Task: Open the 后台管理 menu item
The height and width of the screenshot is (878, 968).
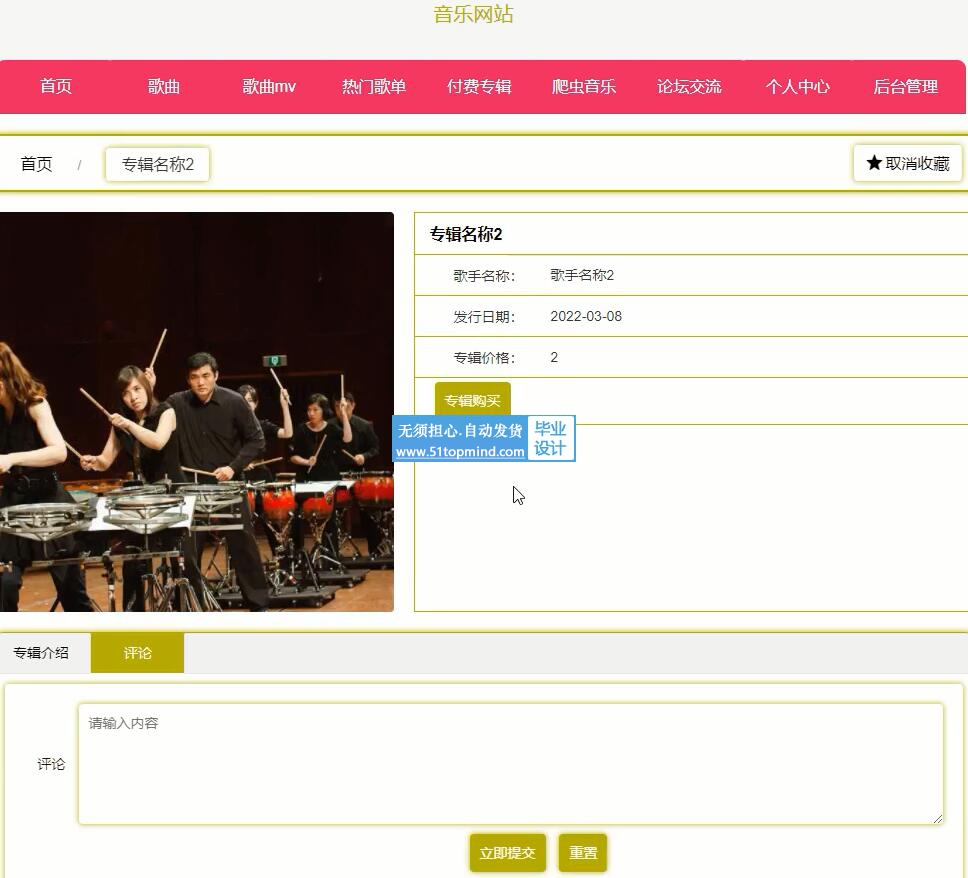Action: 906,86
